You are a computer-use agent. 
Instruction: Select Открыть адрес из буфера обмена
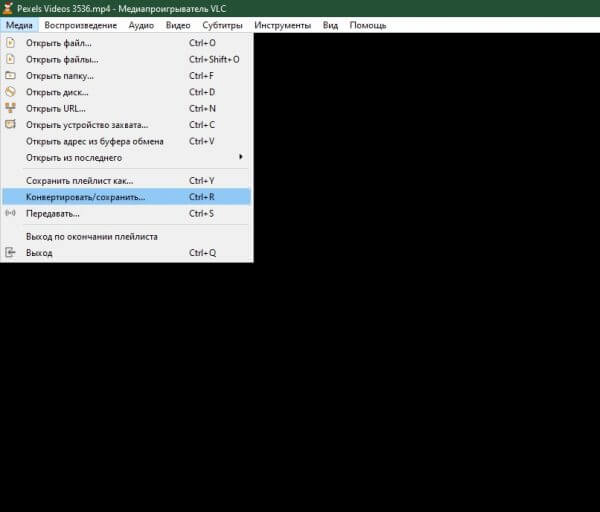[x=94, y=141]
